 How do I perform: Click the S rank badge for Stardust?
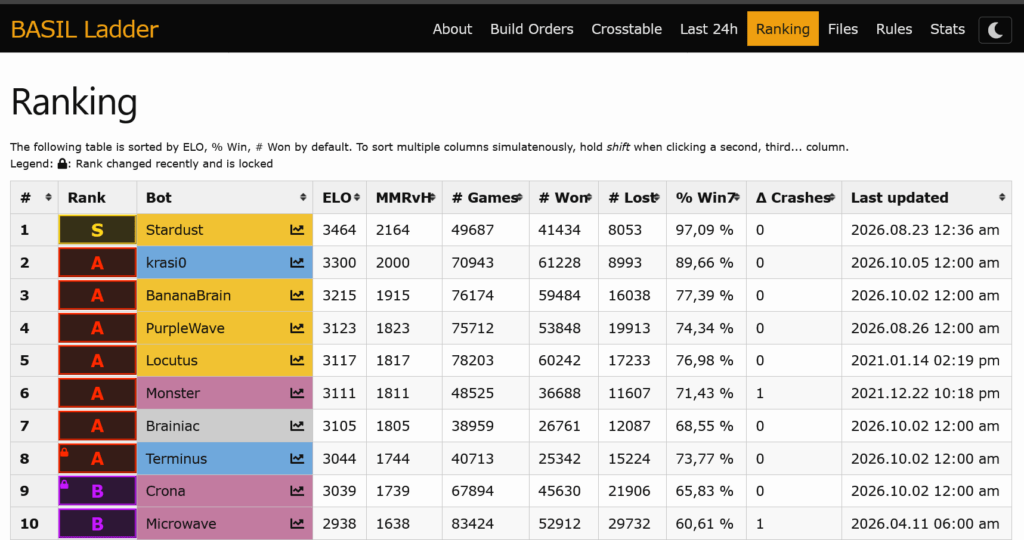[97, 230]
